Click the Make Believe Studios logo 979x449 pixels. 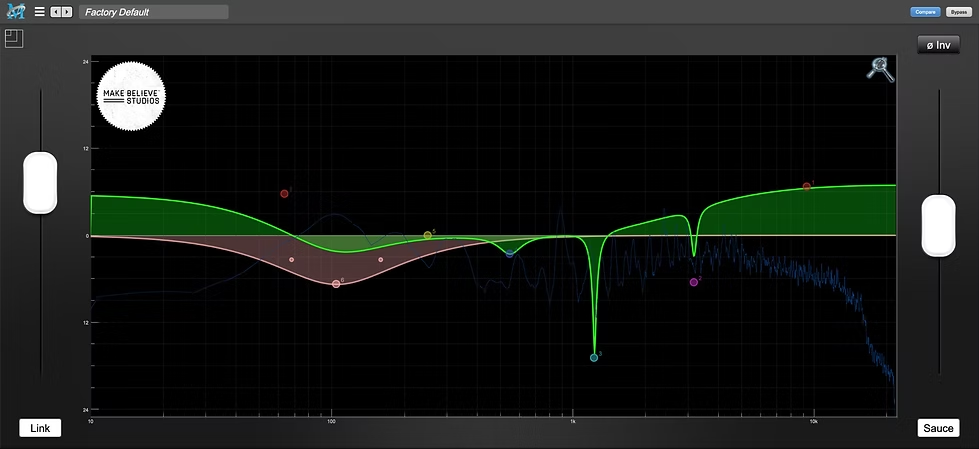point(131,96)
